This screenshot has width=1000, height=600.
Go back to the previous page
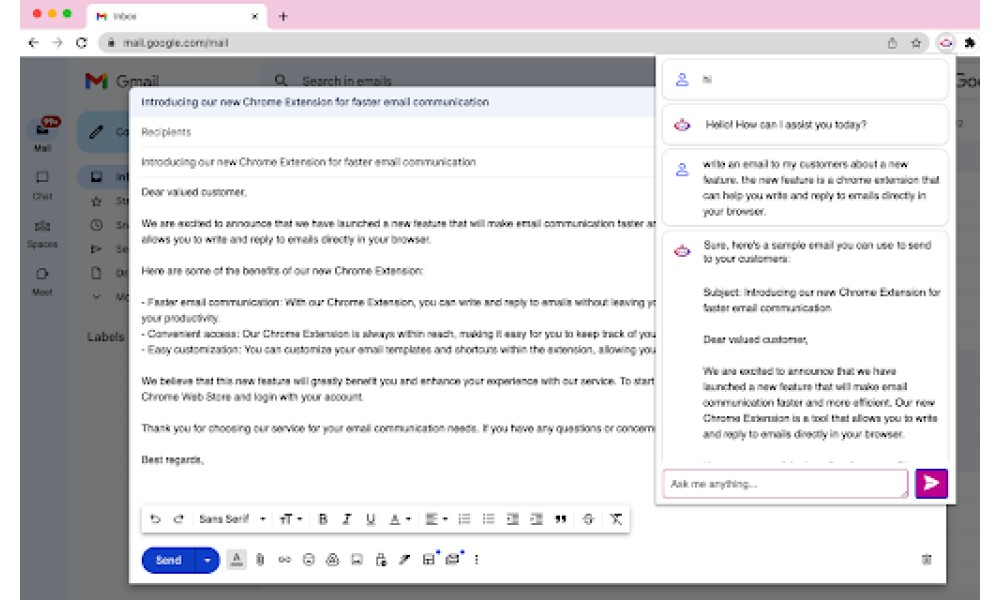click(x=34, y=43)
